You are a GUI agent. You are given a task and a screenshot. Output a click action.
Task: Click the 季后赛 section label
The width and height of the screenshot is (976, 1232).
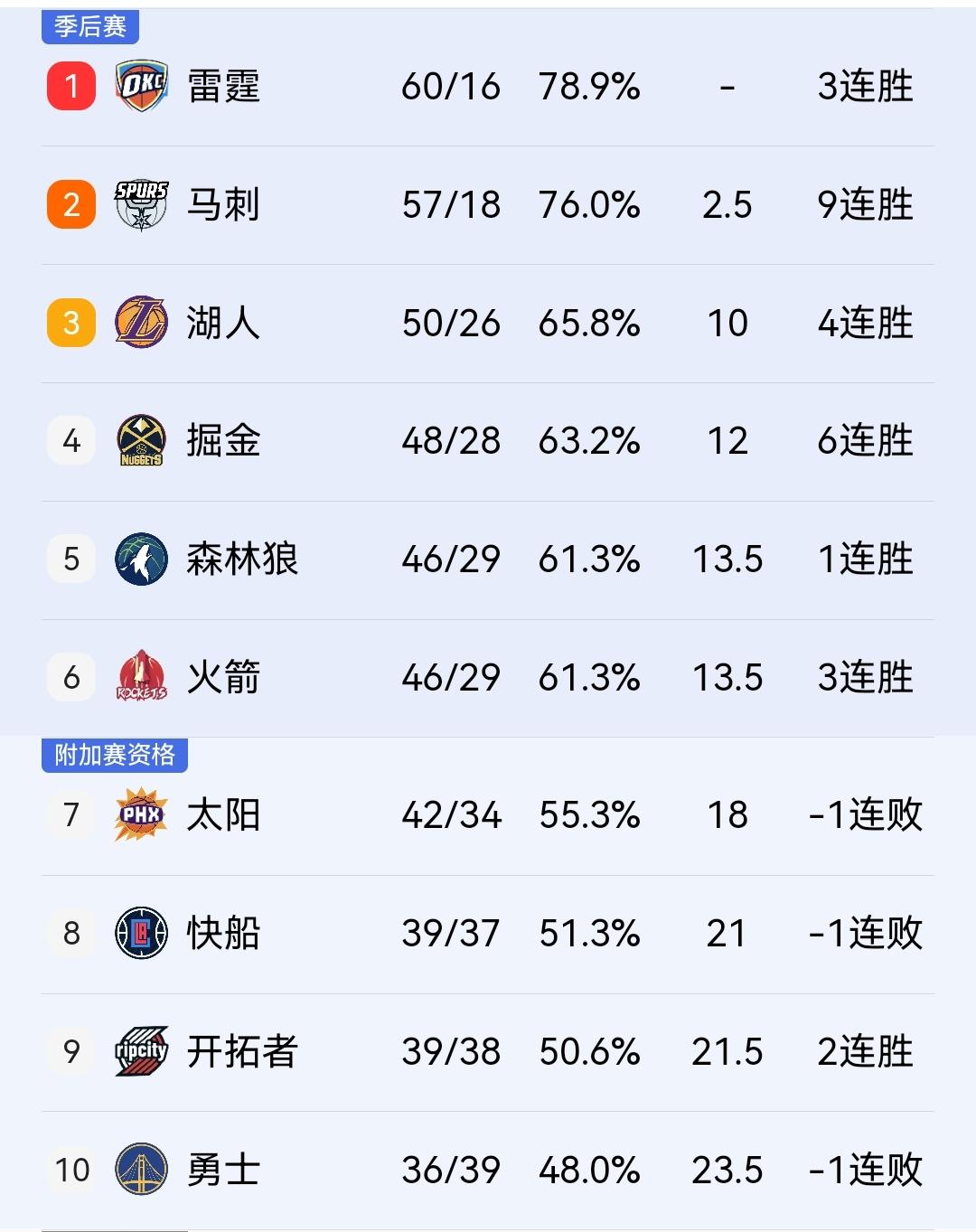tap(92, 26)
